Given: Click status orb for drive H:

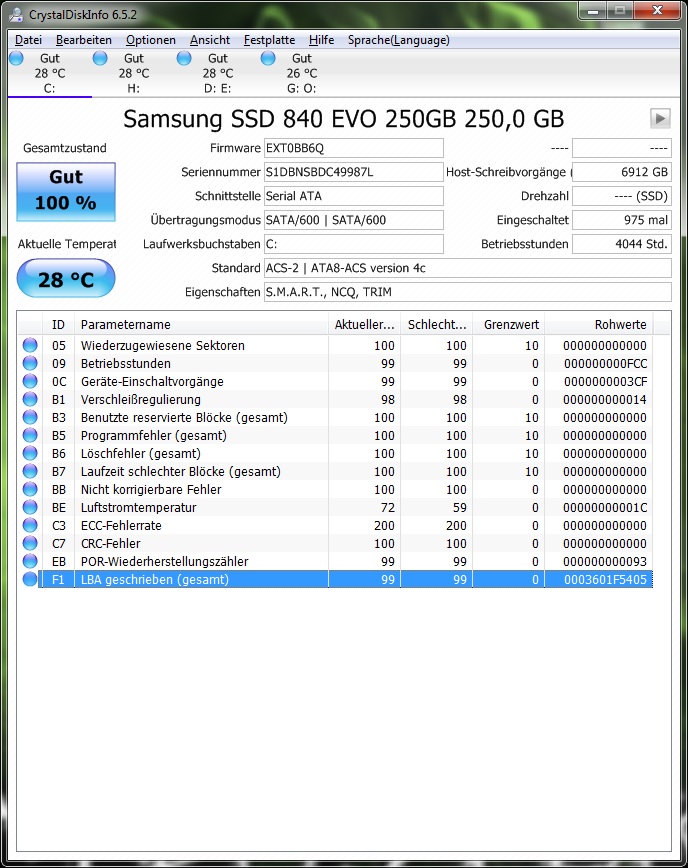Looking at the screenshot, I should click(100, 58).
